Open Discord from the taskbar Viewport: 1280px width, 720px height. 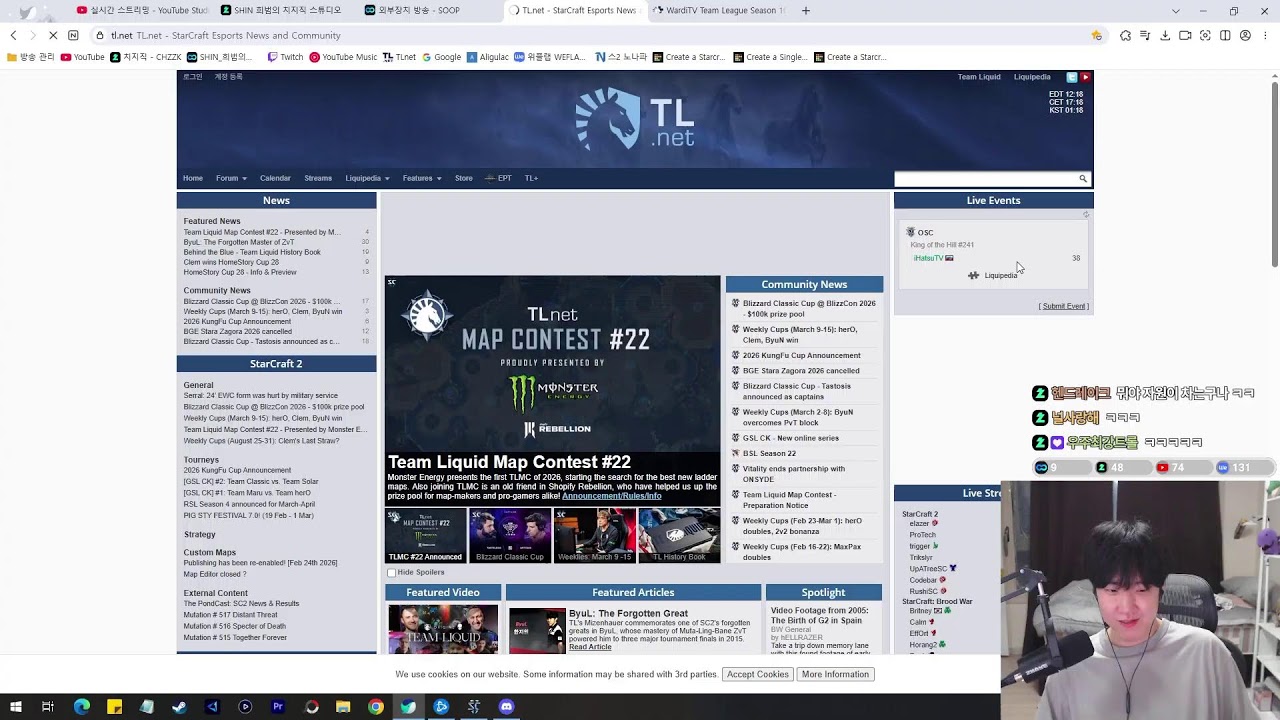[x=506, y=707]
